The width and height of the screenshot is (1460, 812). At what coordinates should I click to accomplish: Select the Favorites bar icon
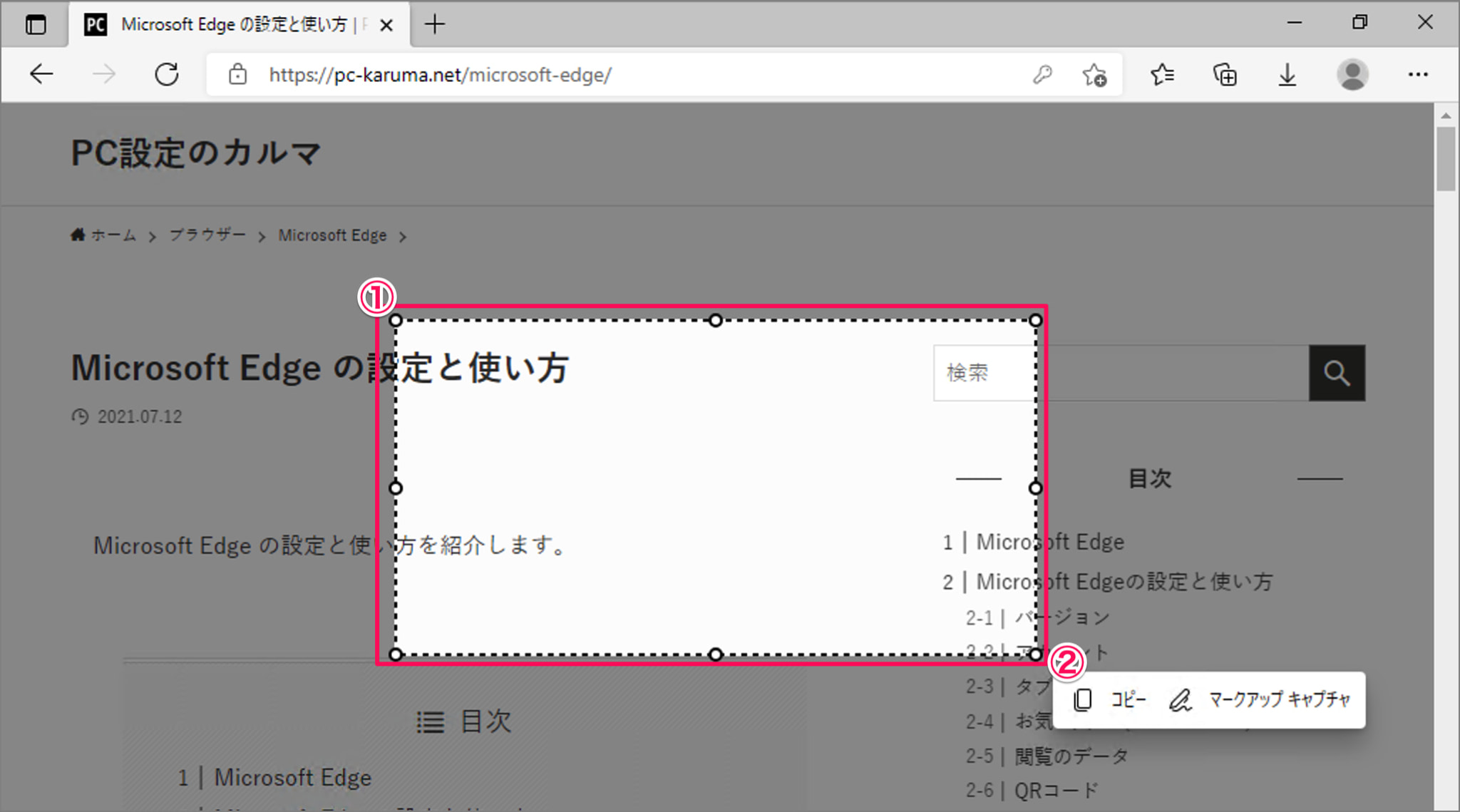point(1162,73)
